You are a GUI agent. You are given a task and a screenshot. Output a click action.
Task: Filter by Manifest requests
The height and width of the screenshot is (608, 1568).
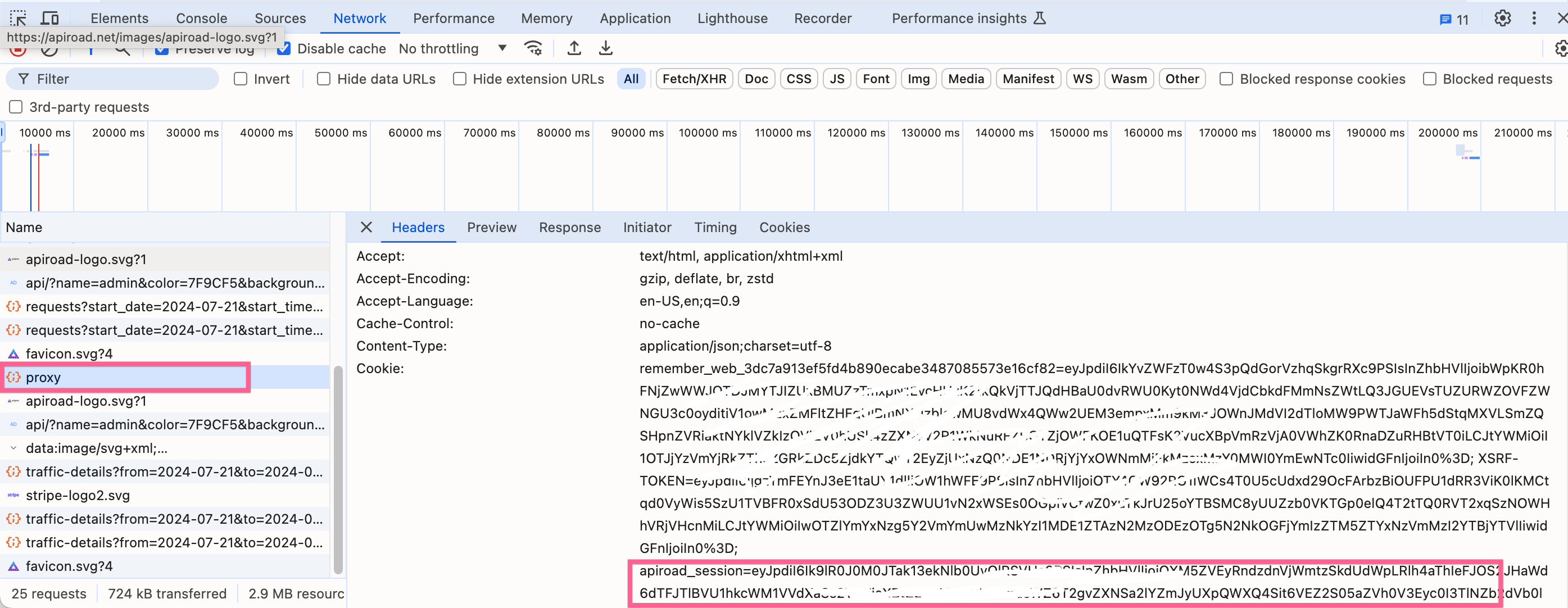[x=1028, y=79]
